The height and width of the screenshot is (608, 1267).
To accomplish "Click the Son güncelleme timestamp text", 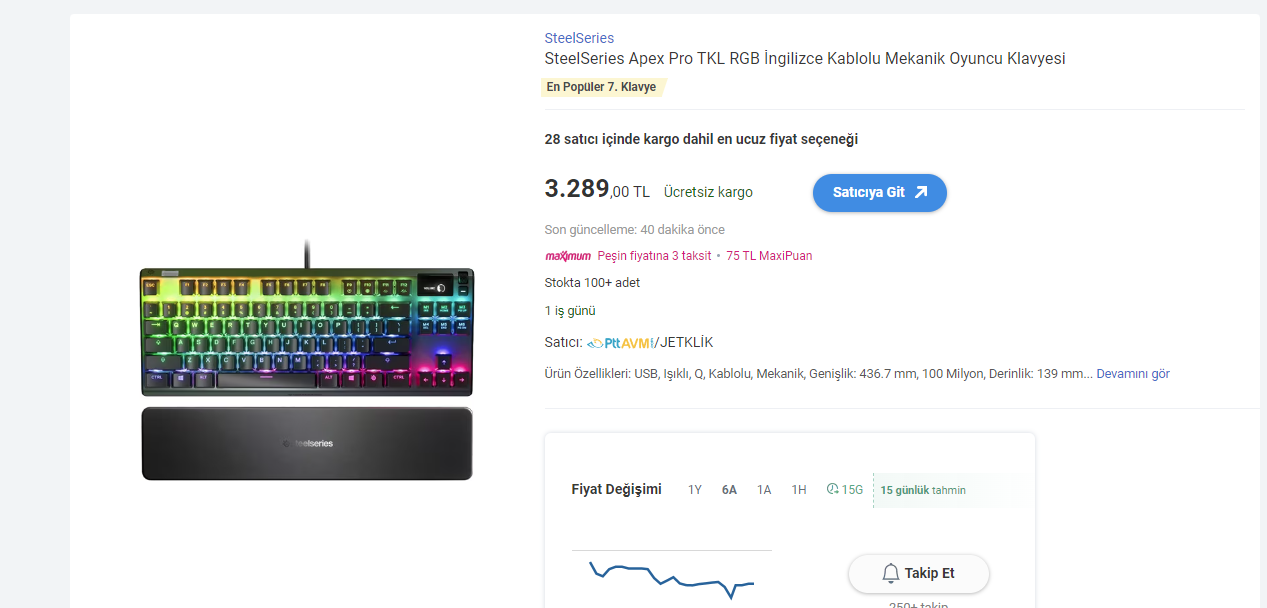I will click(x=635, y=230).
